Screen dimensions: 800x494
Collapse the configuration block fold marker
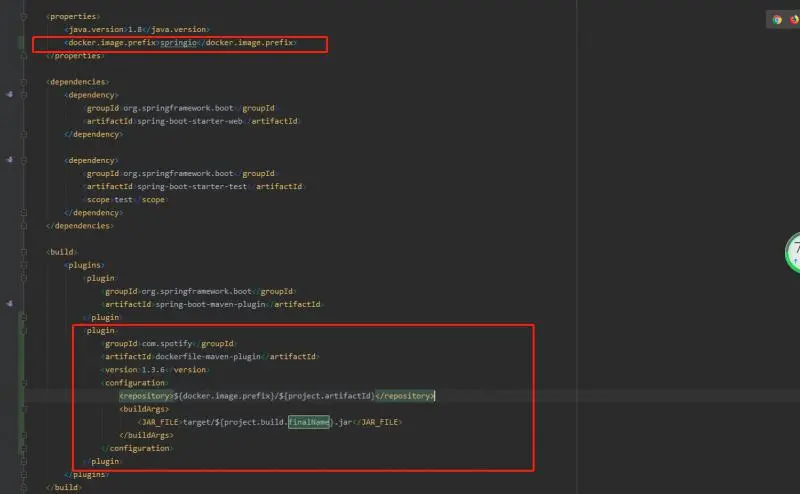coord(23,383)
